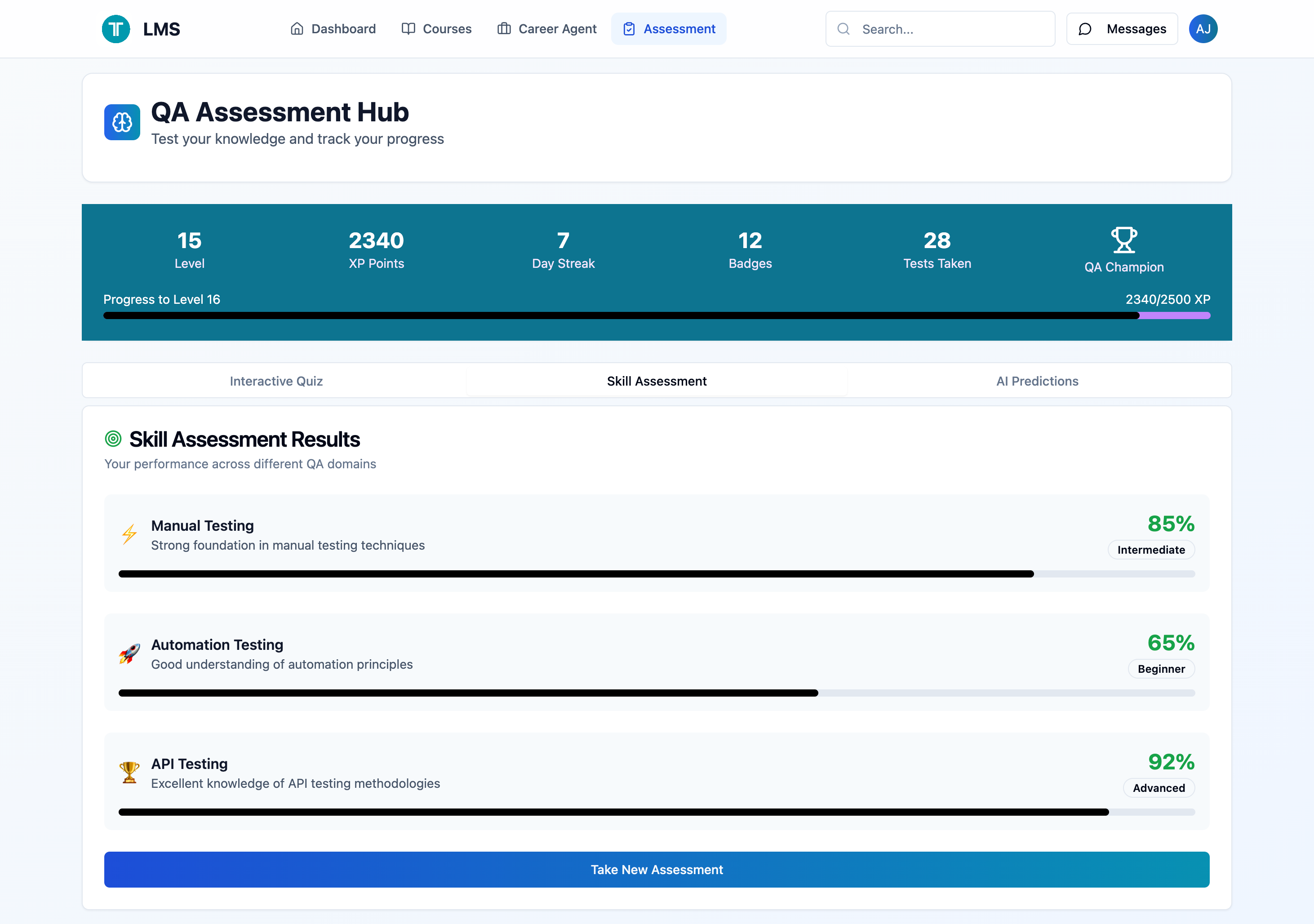
Task: Click the search magnifier icon
Action: click(x=843, y=29)
